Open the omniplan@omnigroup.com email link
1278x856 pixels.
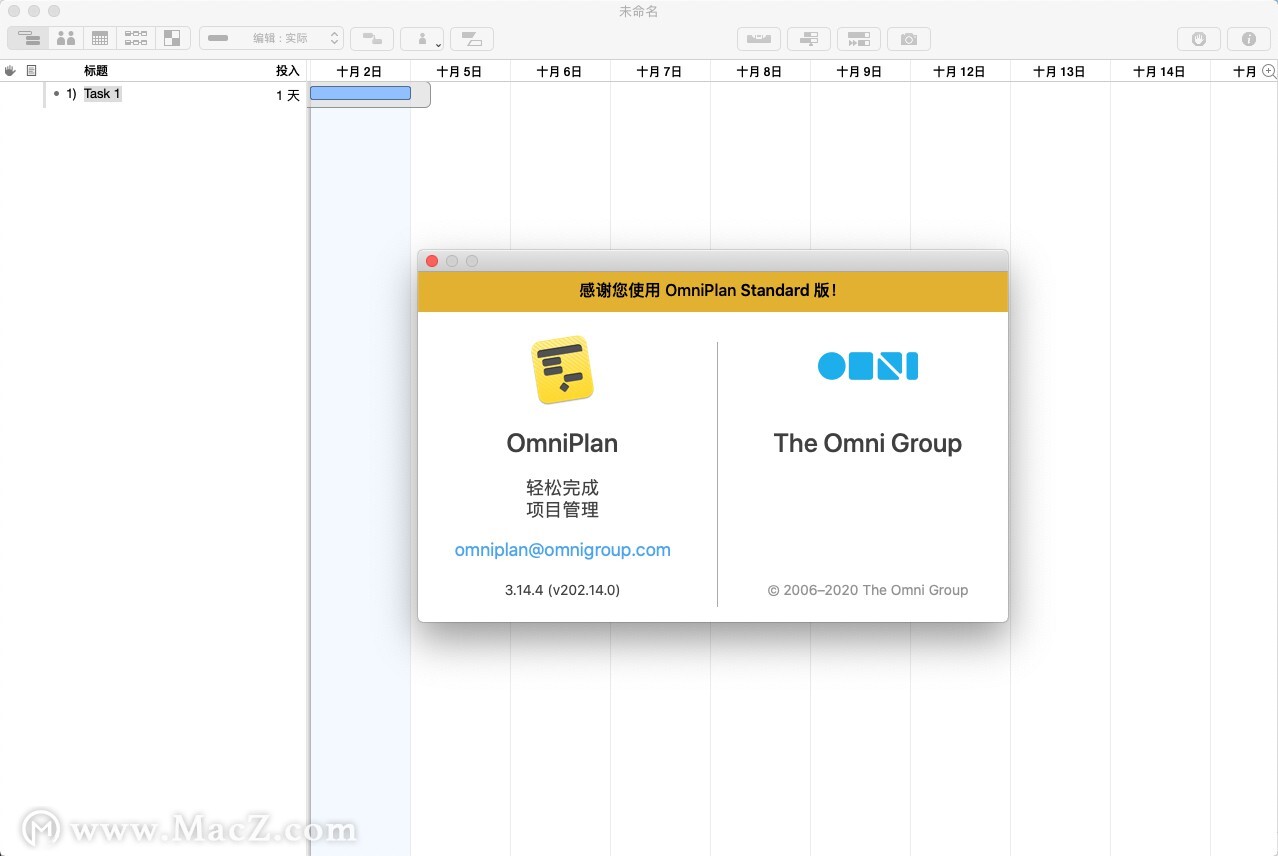point(563,550)
